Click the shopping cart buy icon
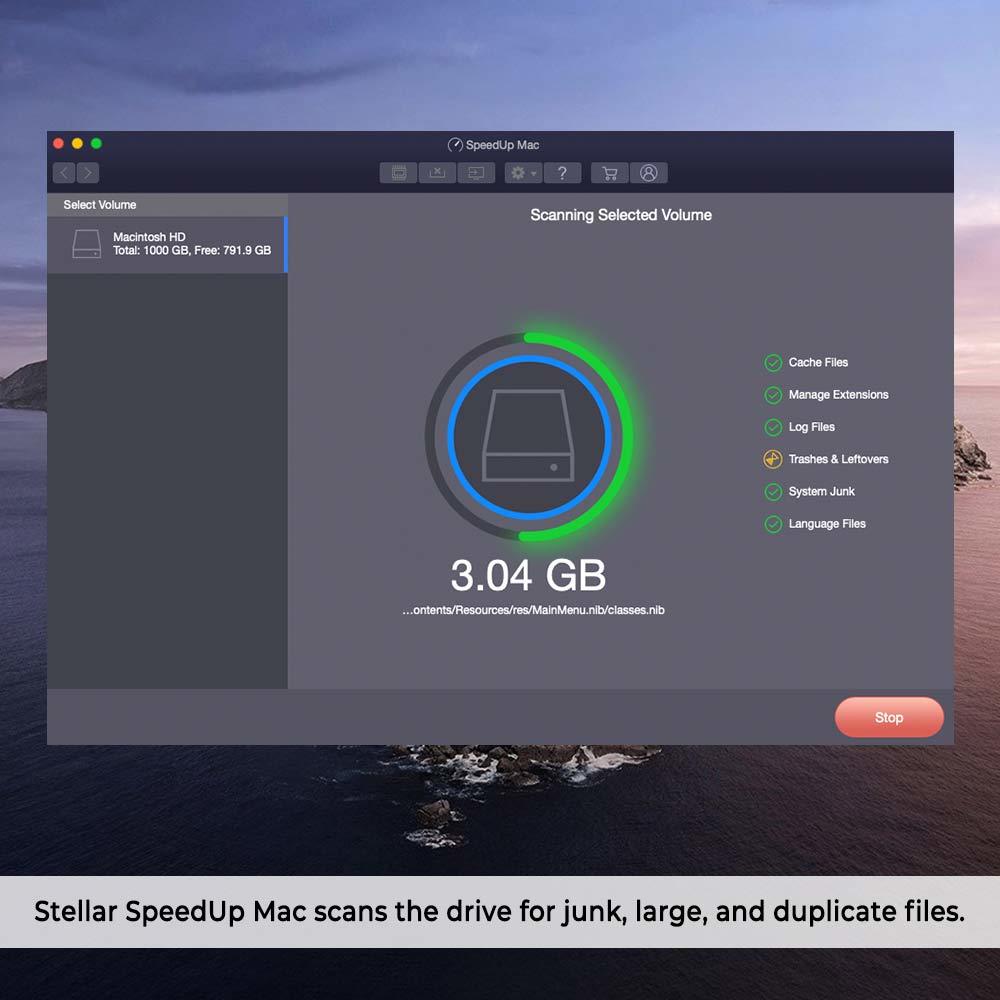 coord(610,173)
